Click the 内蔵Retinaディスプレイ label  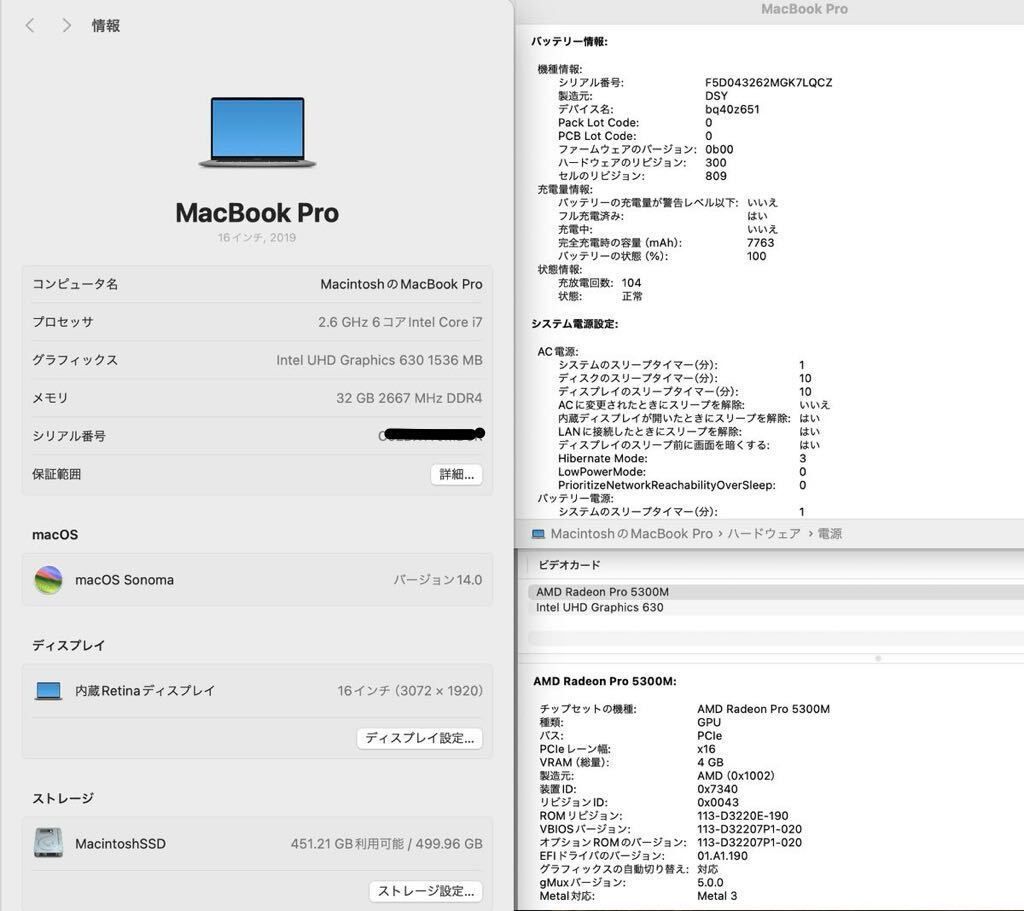click(x=145, y=690)
